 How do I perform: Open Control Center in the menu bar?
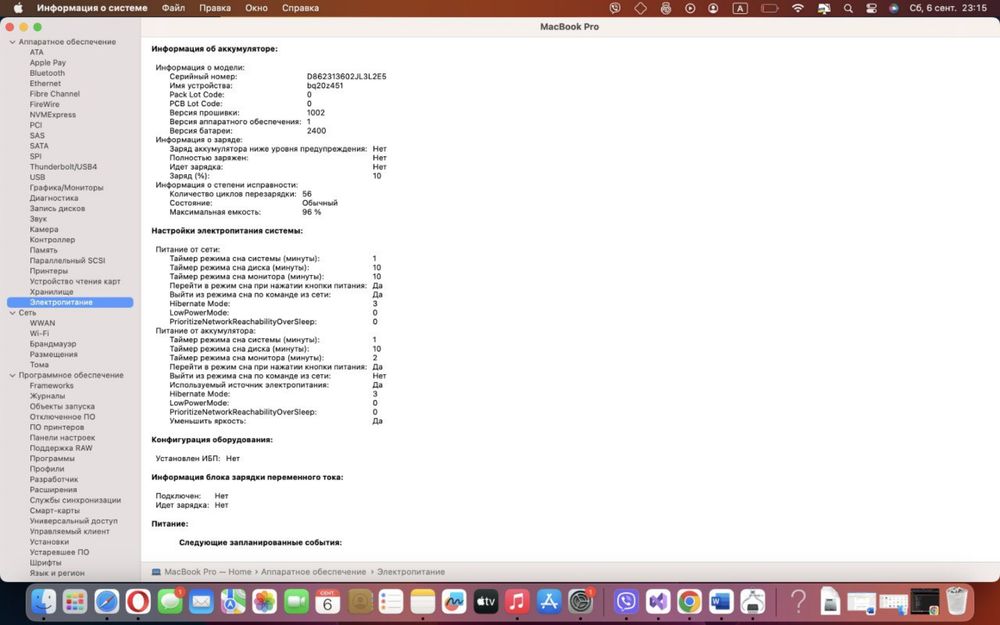tap(871, 8)
